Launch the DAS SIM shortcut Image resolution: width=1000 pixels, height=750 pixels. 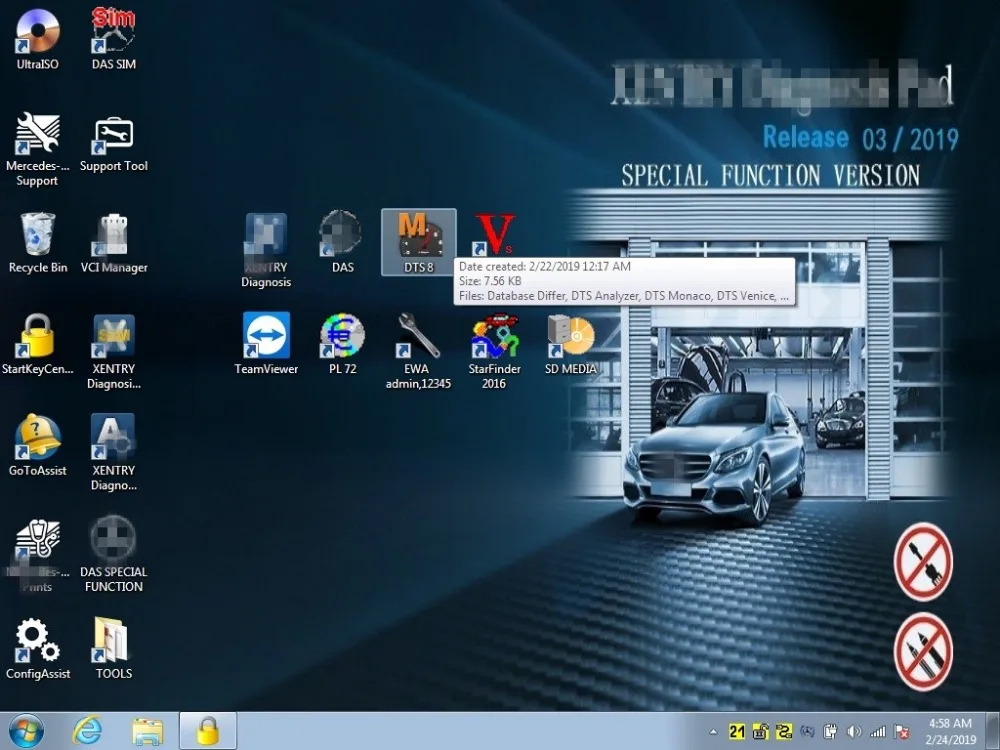pyautogui.click(x=113, y=35)
